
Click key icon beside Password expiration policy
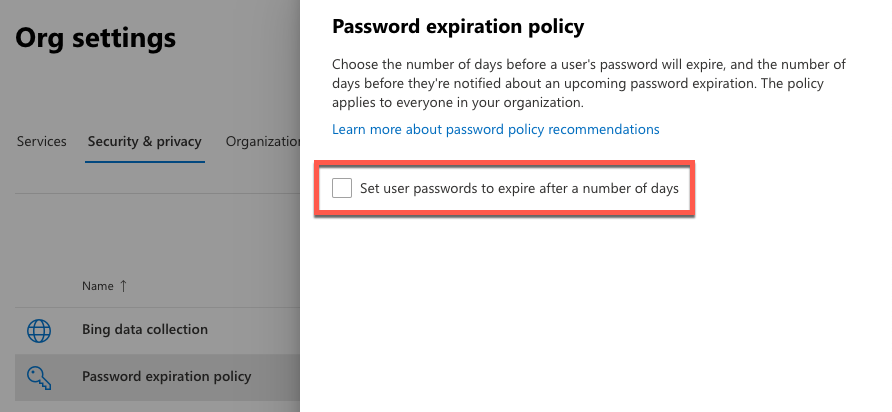[39, 377]
